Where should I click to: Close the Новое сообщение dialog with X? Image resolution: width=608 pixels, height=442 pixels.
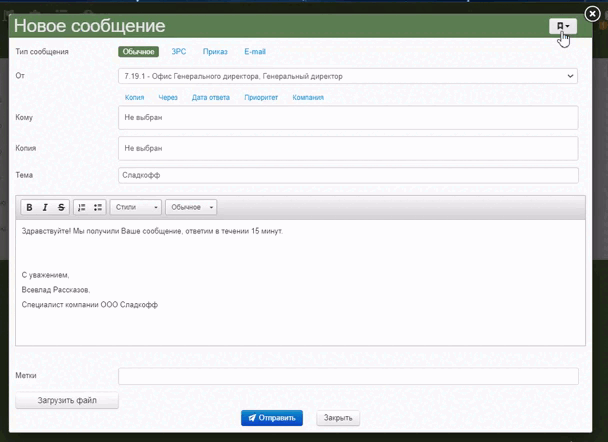(592, 14)
